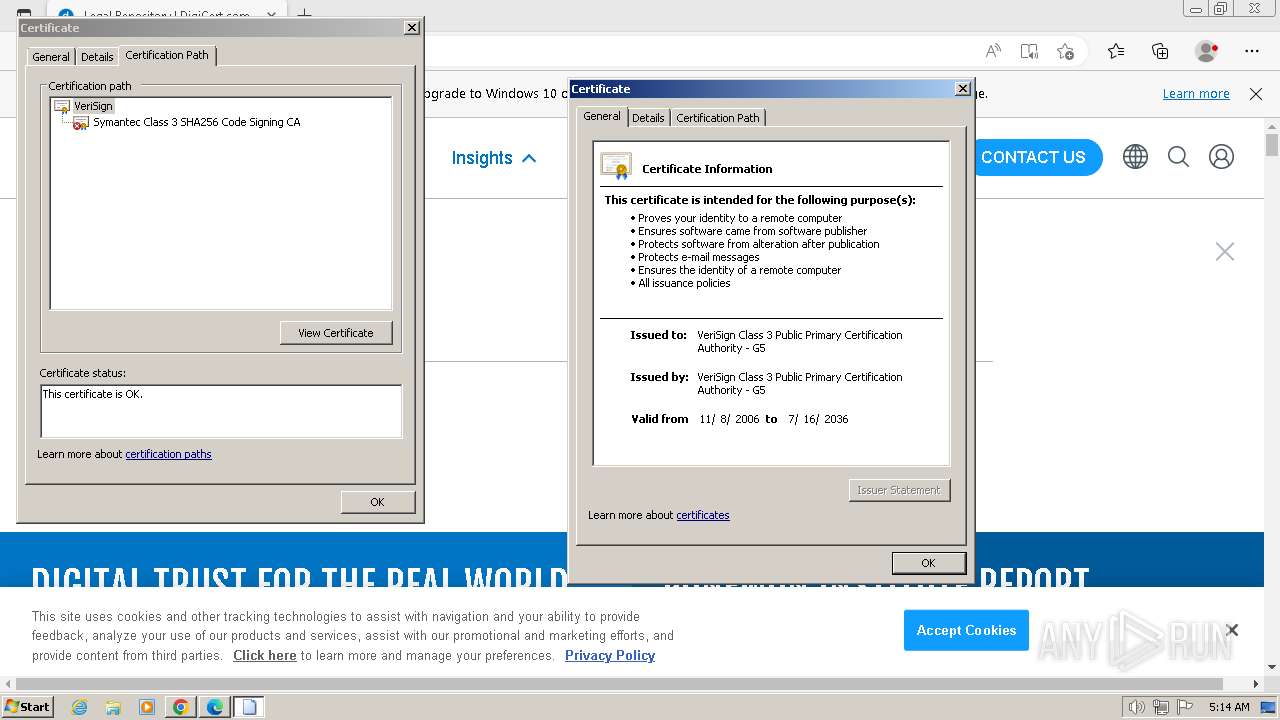Screen dimensions: 1280x720
Task: Select the 'Issued to' VeriSign authority text
Action: 800,341
